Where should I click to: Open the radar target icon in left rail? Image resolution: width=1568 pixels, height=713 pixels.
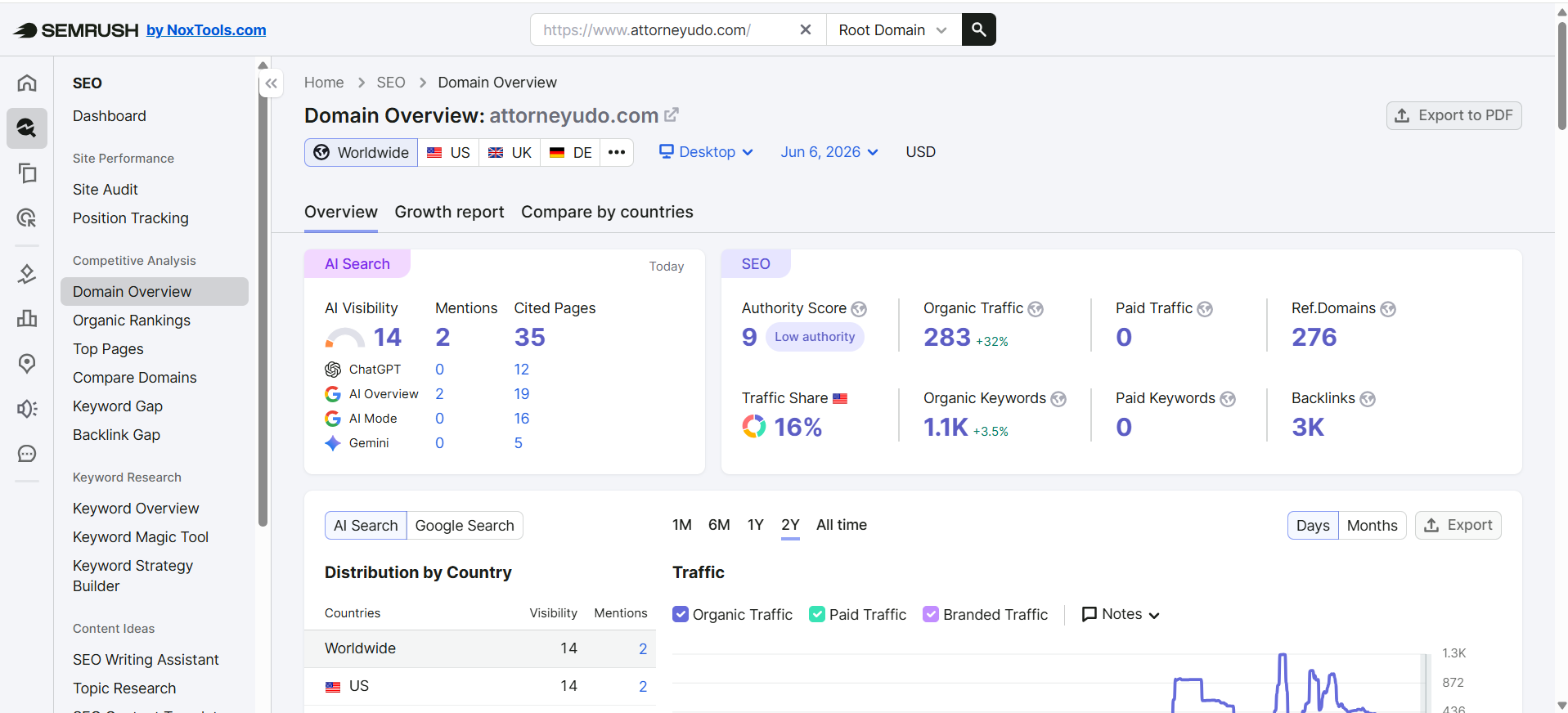click(x=27, y=217)
